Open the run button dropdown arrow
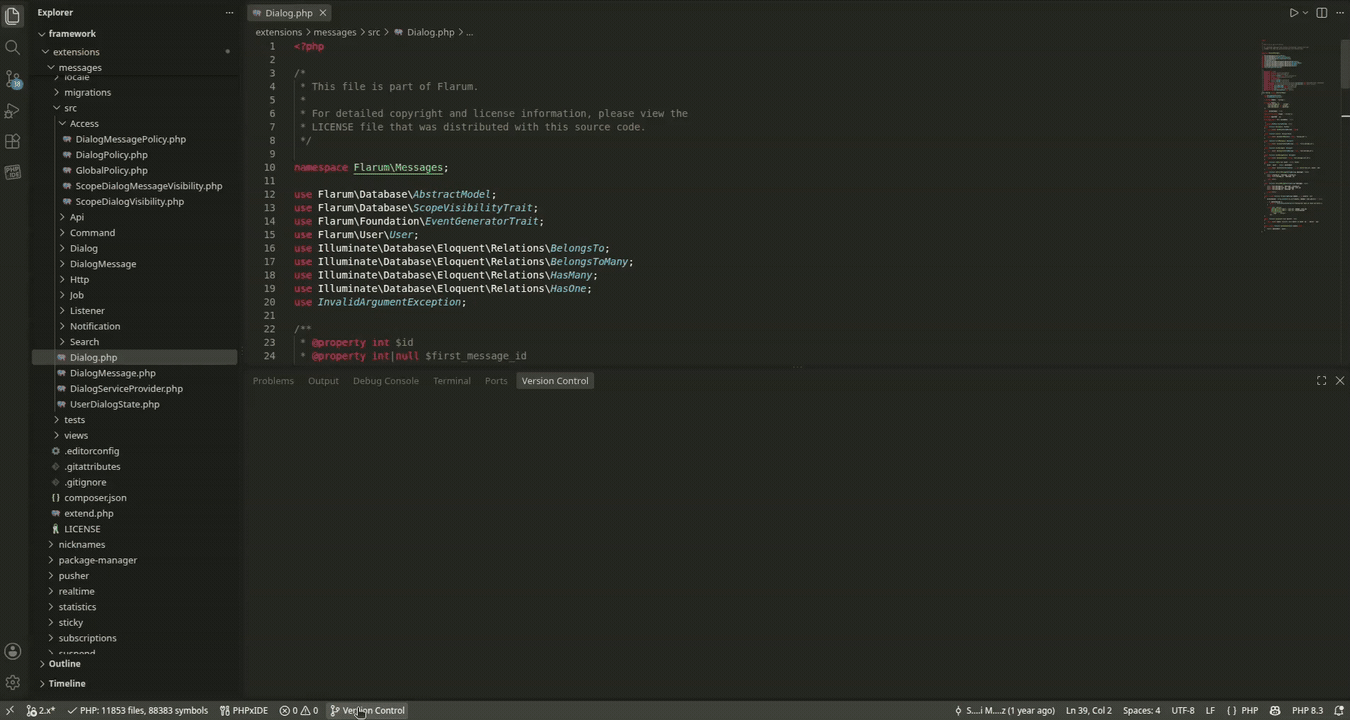The height and width of the screenshot is (720, 1350). pos(1305,13)
